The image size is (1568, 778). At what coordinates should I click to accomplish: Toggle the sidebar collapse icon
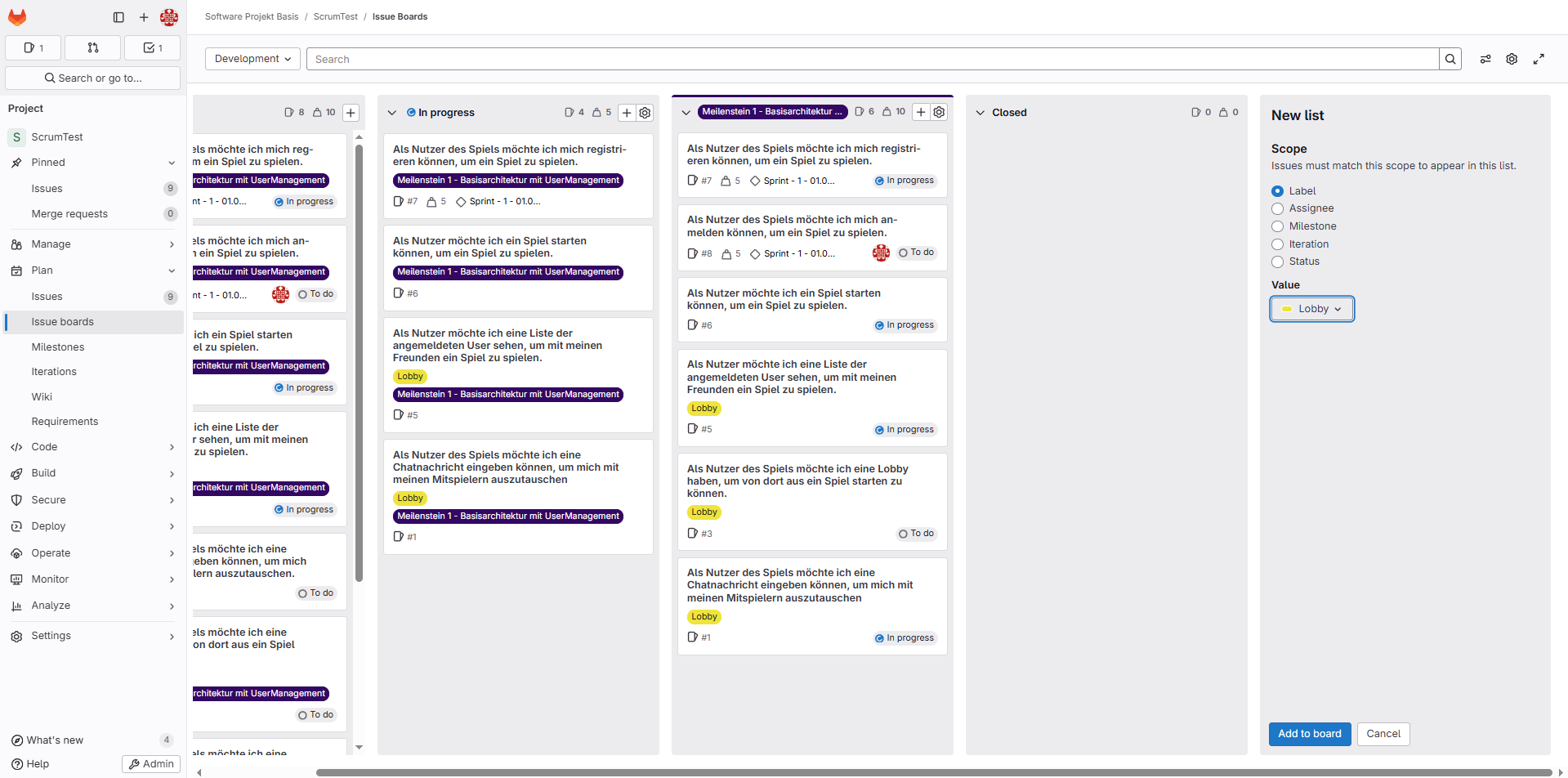click(x=118, y=17)
